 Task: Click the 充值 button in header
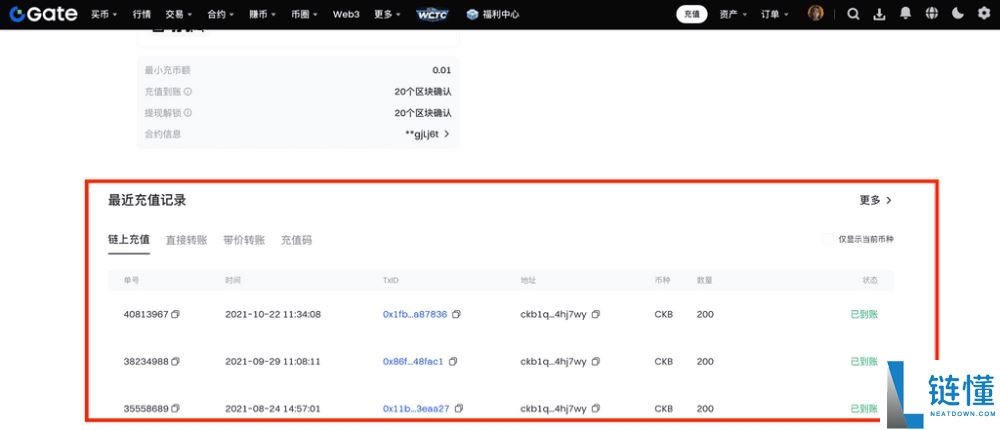click(691, 14)
